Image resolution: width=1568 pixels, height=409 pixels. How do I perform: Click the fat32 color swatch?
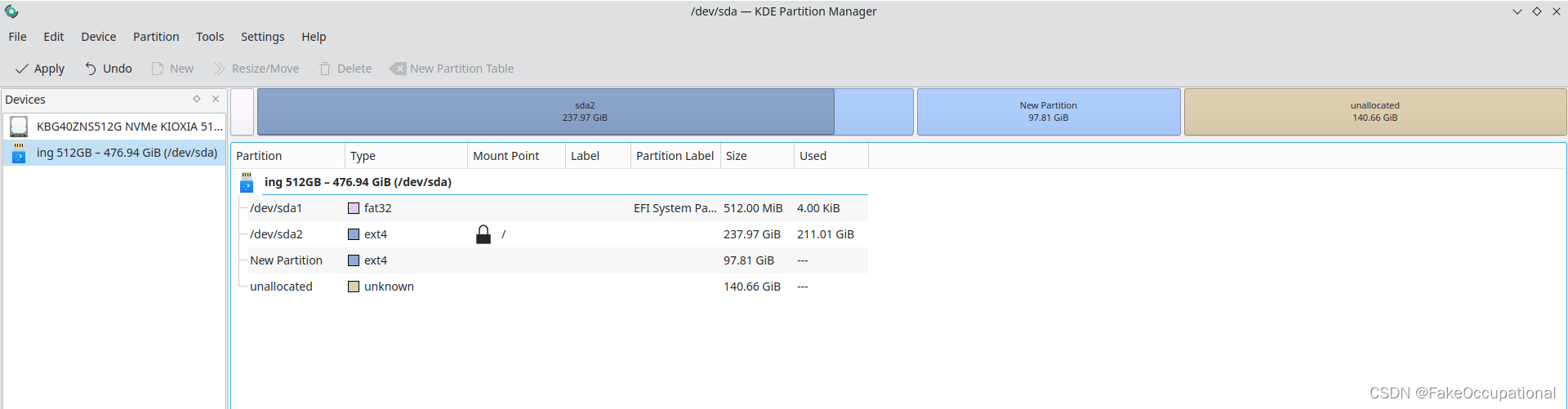(x=354, y=208)
